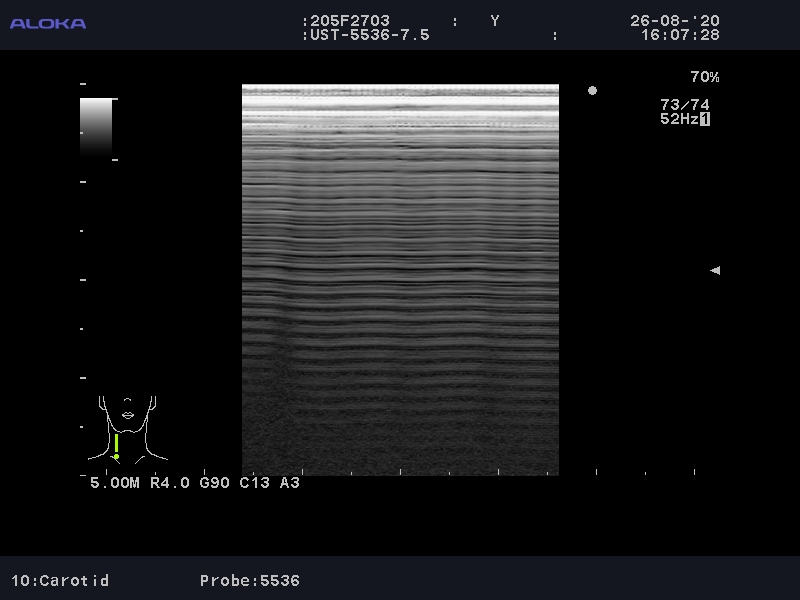Click the 73/74 frame counter
This screenshot has height=600, width=800.
click(684, 104)
